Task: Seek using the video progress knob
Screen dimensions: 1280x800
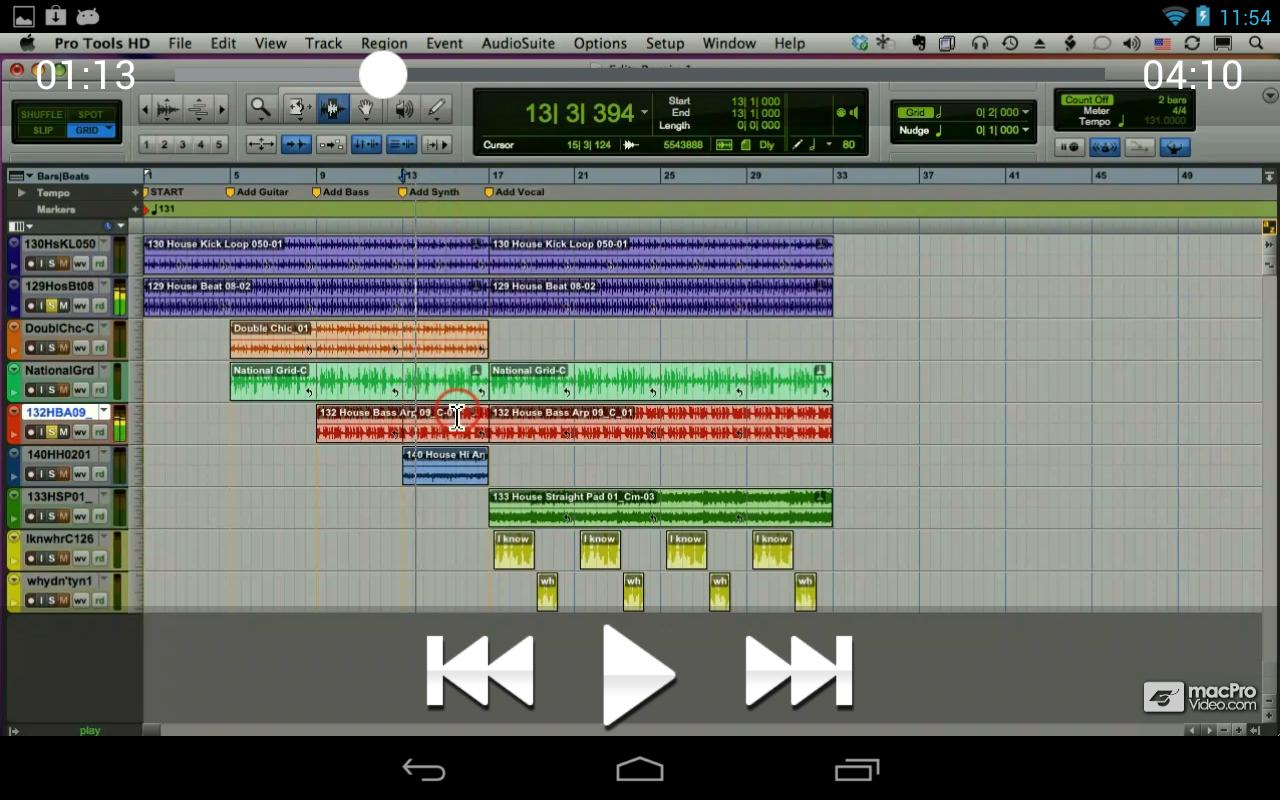Action: point(383,75)
